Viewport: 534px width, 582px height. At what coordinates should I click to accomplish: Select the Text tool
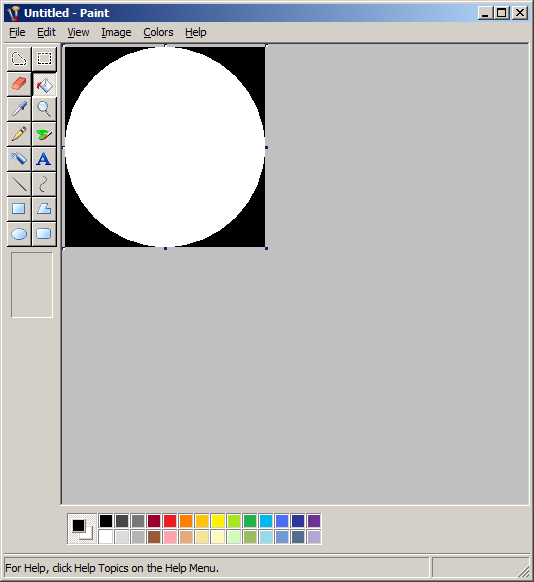[x=44, y=159]
